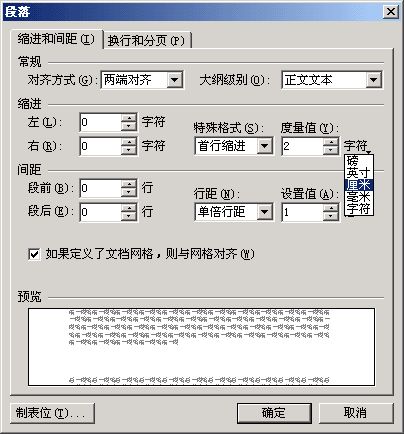Switch to the 换行和分页 tab

(147, 41)
